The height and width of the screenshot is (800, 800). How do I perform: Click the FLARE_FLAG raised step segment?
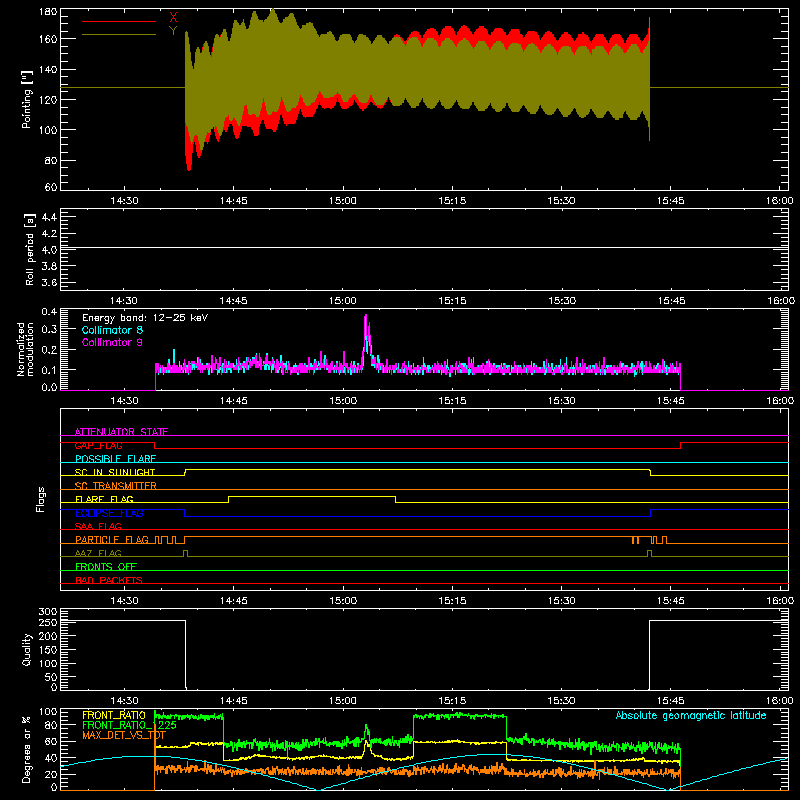312,496
